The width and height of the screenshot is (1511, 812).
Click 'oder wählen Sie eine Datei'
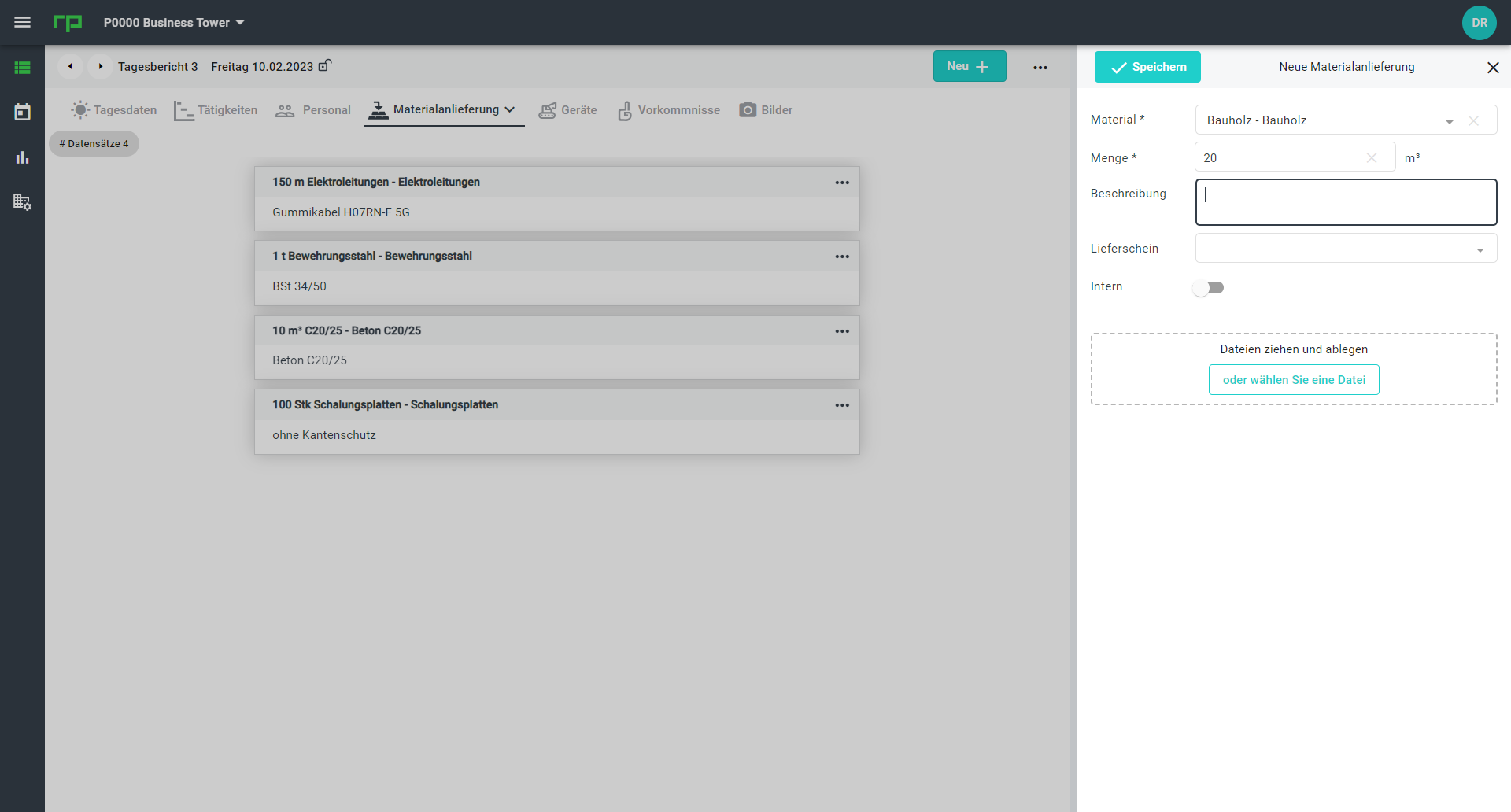(1294, 380)
